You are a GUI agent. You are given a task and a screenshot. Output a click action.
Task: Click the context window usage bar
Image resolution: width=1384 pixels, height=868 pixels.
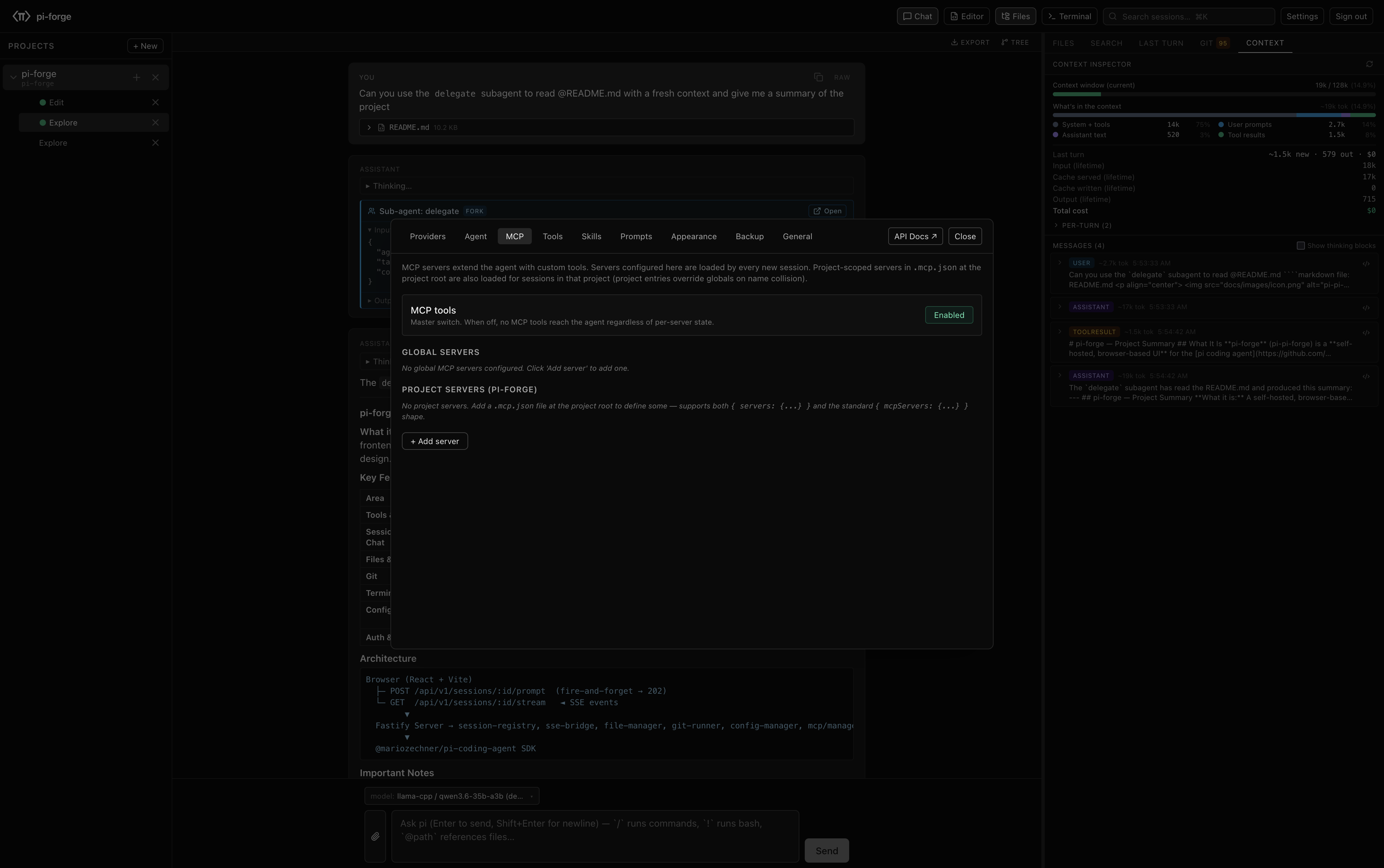pyautogui.click(x=1213, y=94)
